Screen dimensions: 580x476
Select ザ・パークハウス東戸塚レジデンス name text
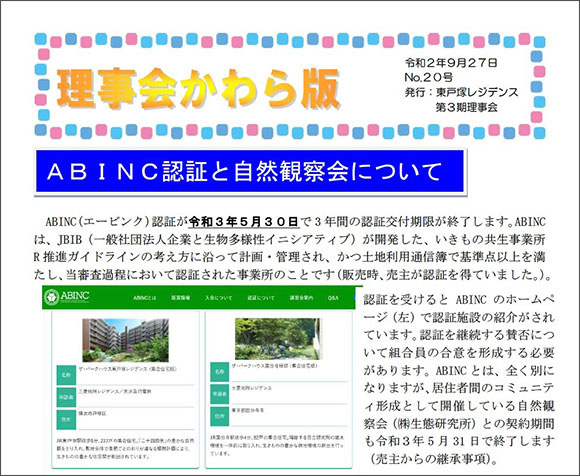coord(127,369)
